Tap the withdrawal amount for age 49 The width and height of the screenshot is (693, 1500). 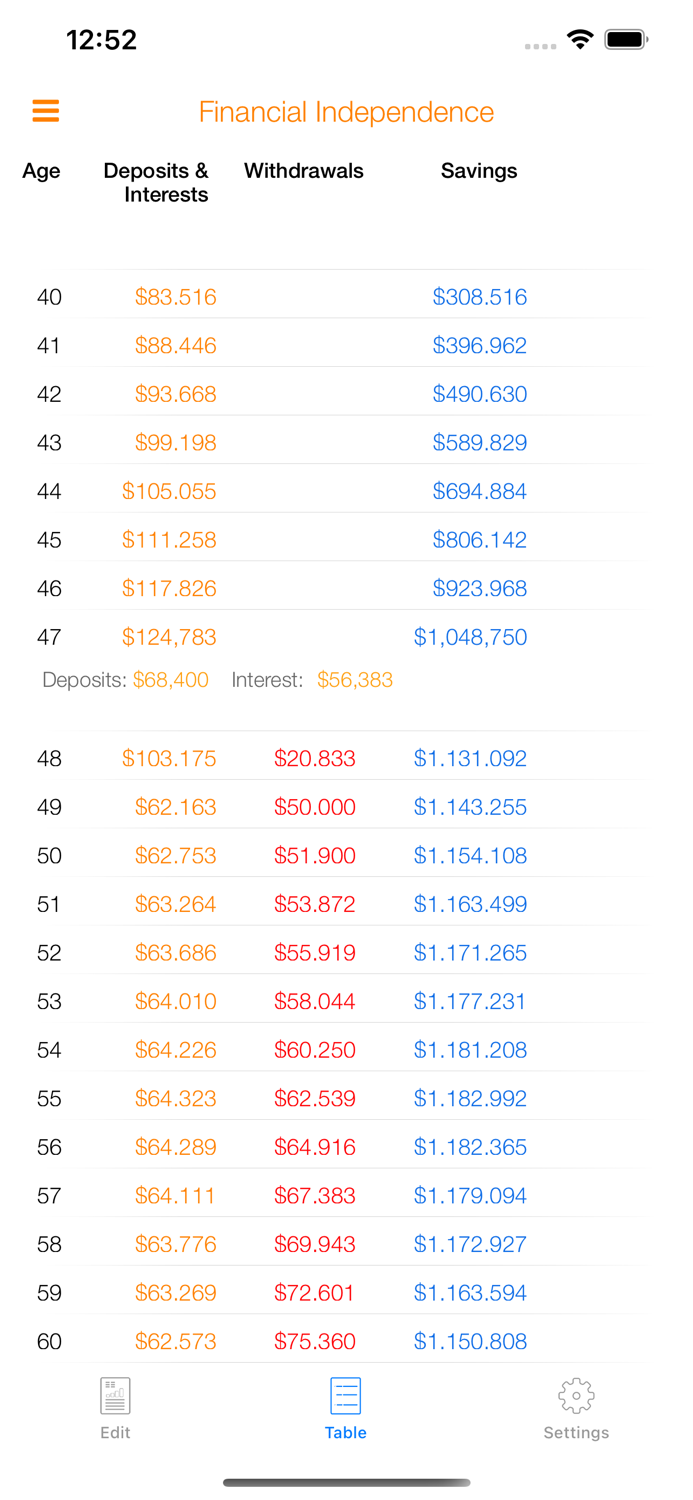click(x=315, y=806)
